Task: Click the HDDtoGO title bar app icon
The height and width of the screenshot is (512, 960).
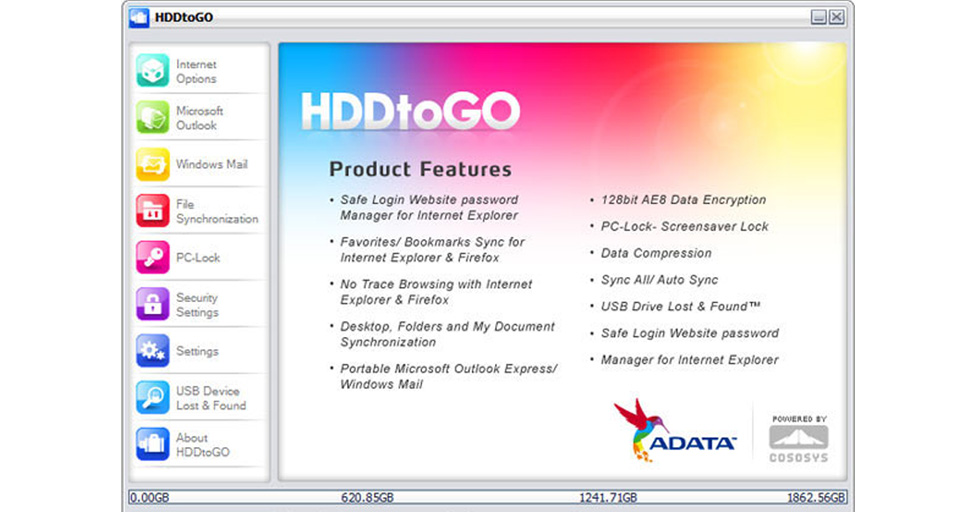Action: tap(139, 17)
